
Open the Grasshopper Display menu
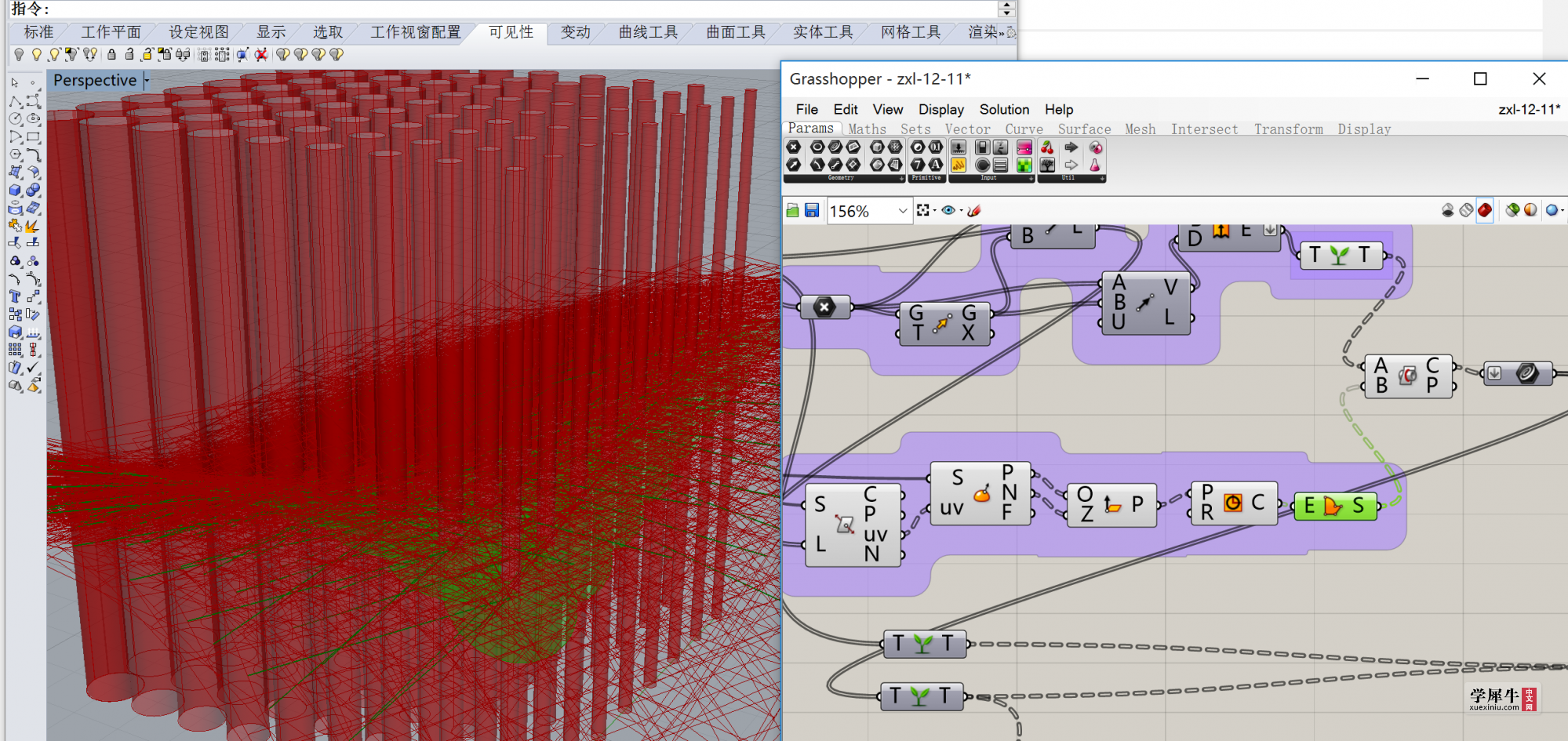click(x=940, y=110)
